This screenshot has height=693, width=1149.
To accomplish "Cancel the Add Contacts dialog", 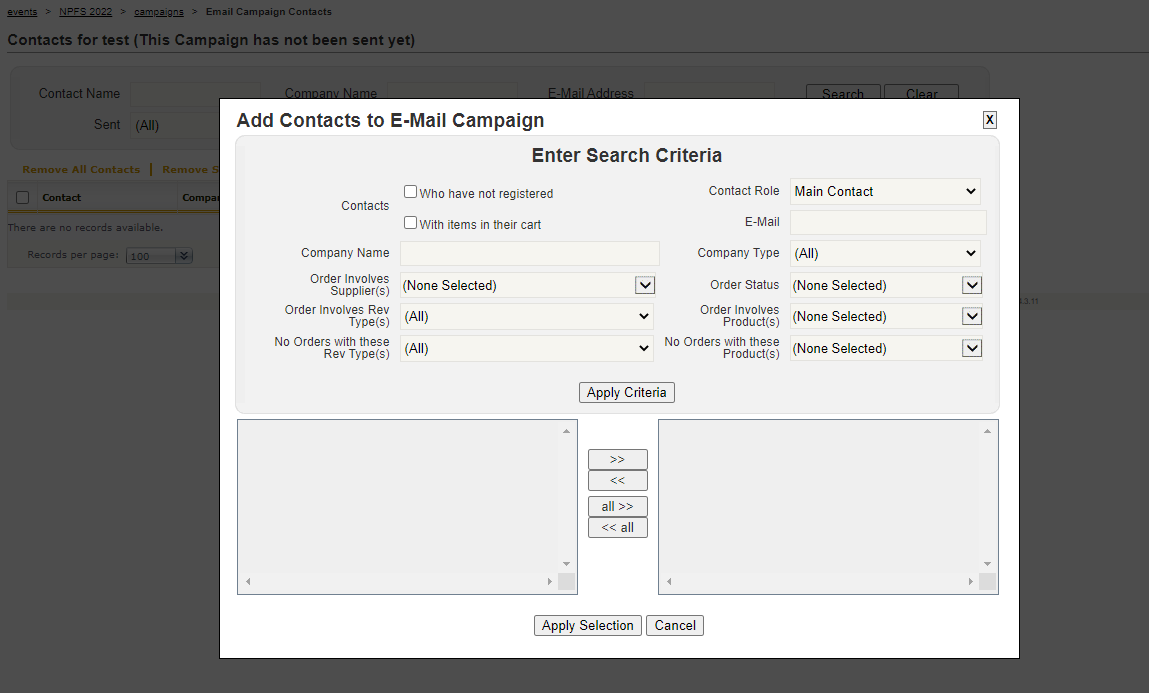I will tap(674, 625).
